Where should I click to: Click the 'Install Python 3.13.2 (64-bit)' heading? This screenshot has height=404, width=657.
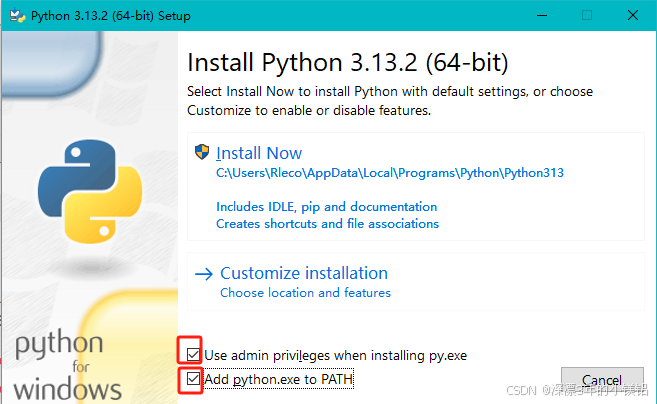coord(347,63)
